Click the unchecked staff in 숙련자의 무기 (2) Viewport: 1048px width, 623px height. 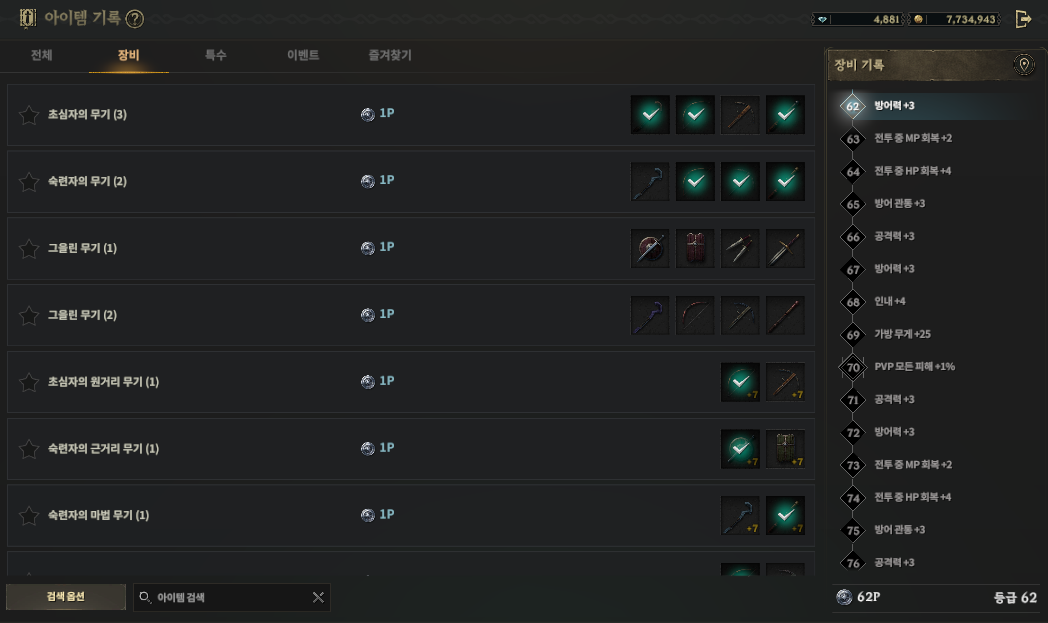tap(650, 182)
